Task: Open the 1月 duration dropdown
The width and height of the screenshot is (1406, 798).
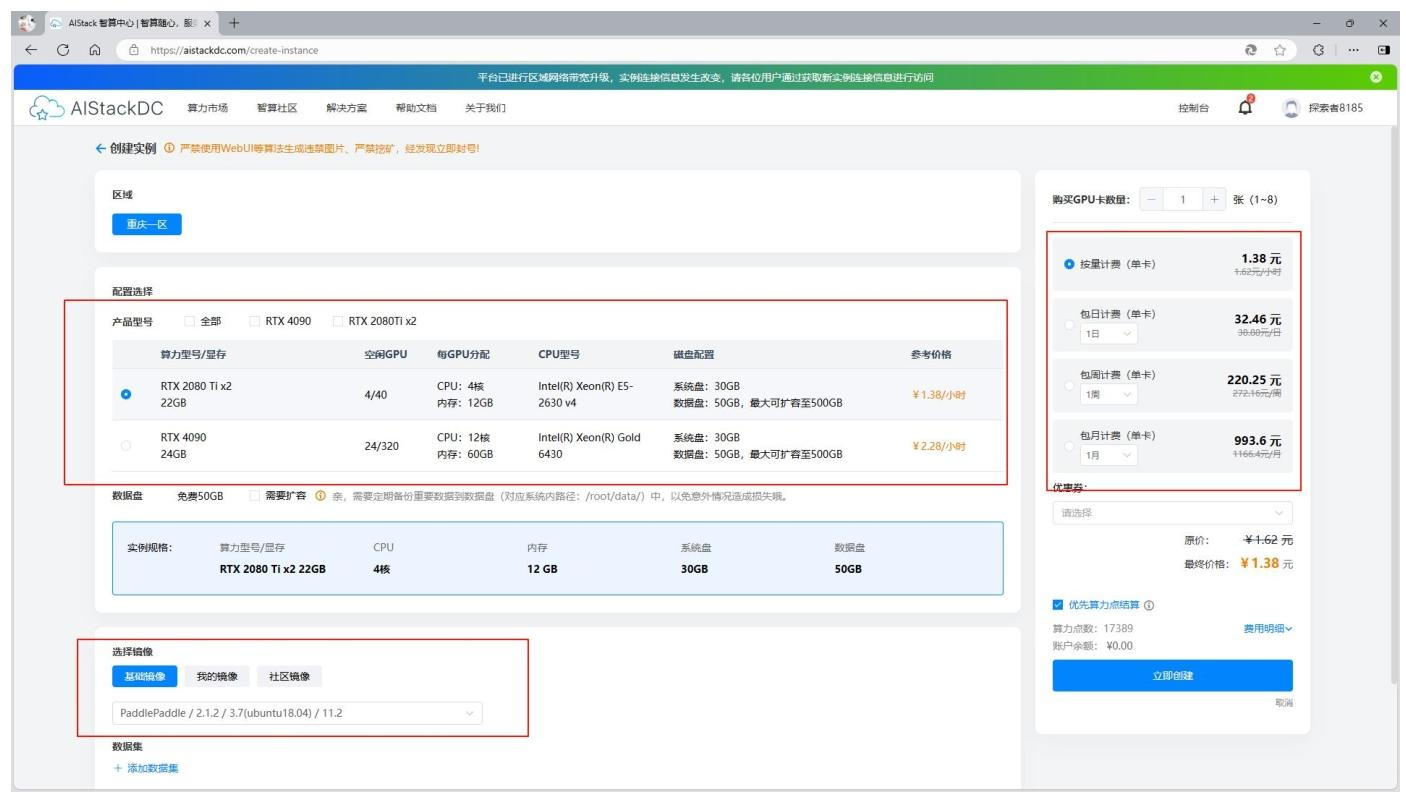Action: [x=1108, y=455]
